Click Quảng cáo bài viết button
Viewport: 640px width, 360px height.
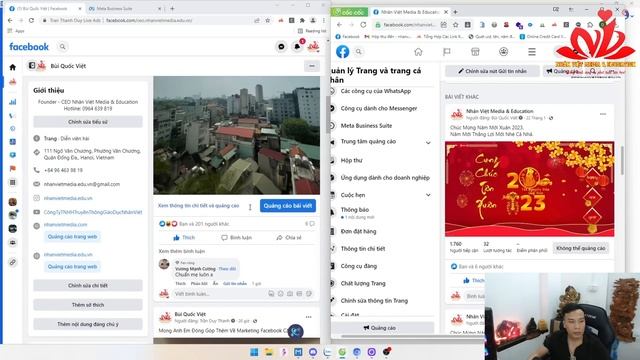point(288,206)
